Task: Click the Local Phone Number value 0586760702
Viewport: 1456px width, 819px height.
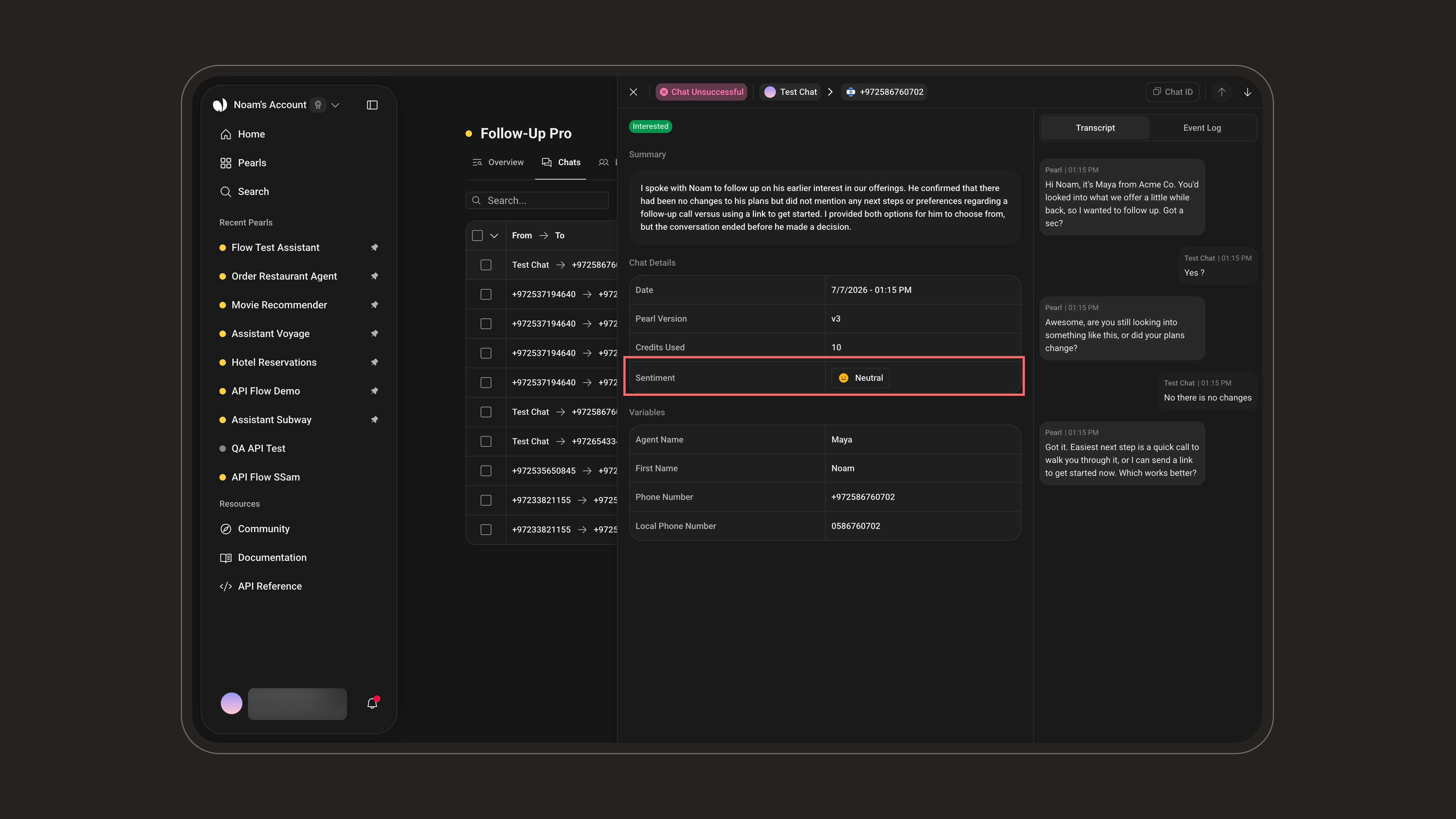Action: (x=856, y=526)
